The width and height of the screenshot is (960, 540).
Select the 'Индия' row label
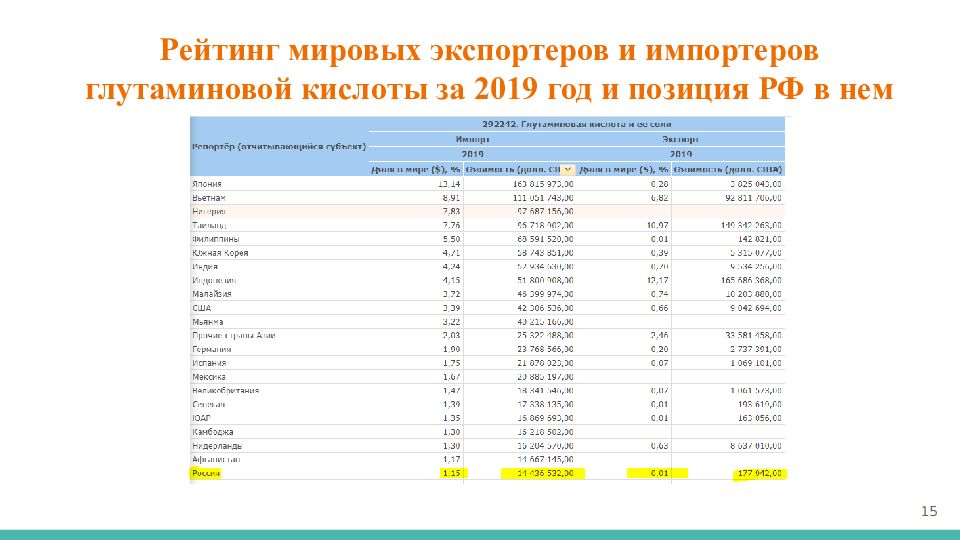coord(205,266)
